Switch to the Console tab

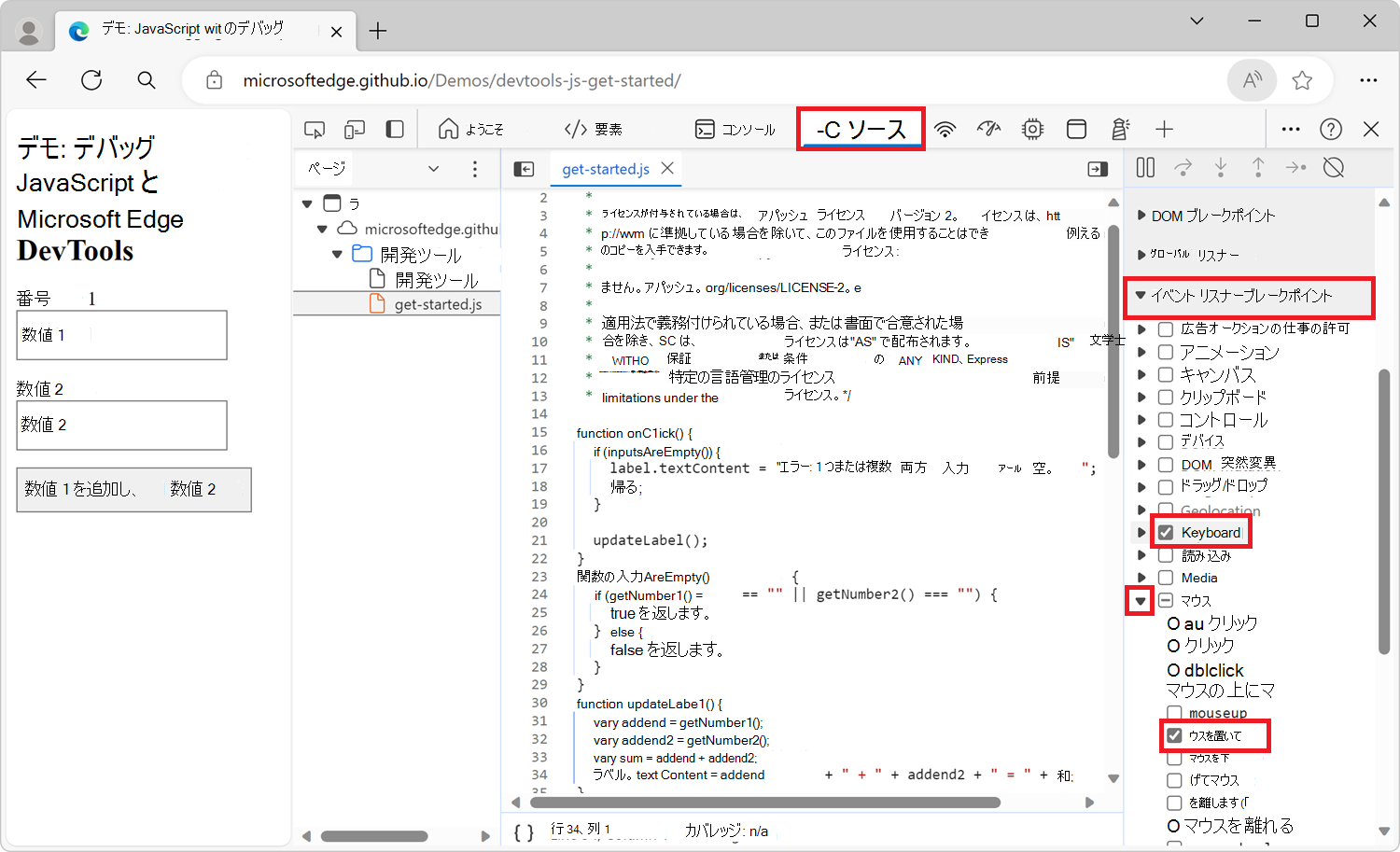(735, 129)
